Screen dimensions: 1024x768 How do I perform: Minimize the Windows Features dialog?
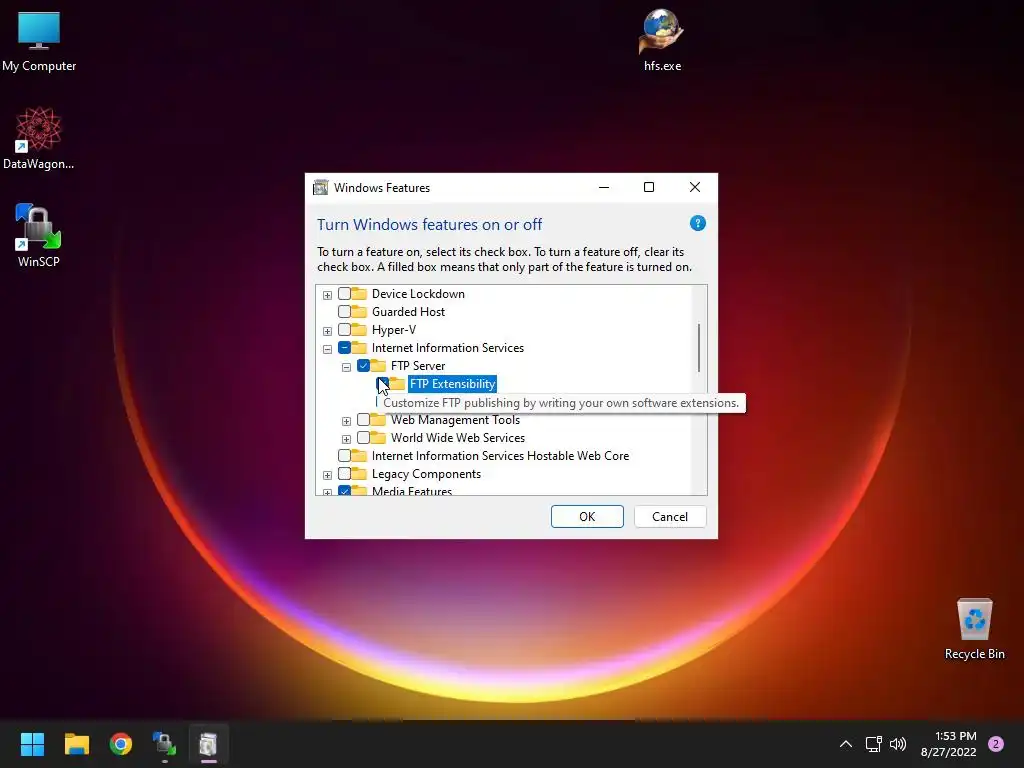[604, 187]
